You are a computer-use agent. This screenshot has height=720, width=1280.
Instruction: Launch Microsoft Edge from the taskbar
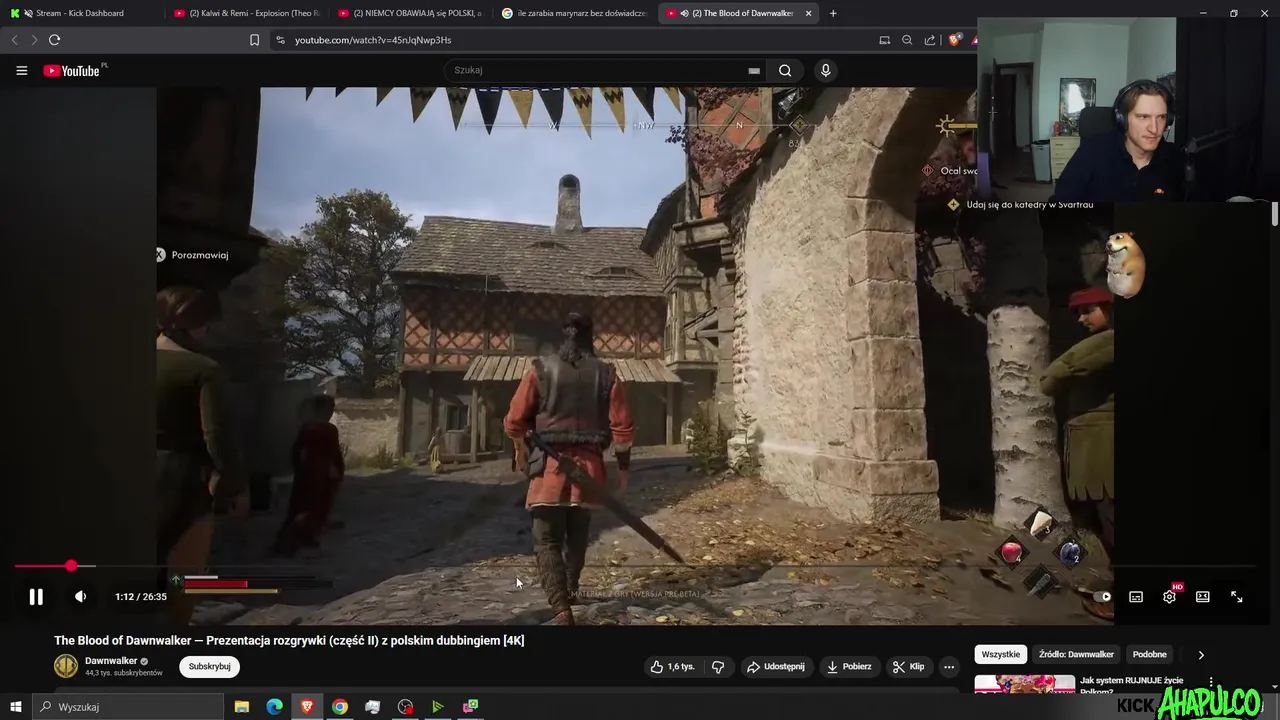point(274,707)
